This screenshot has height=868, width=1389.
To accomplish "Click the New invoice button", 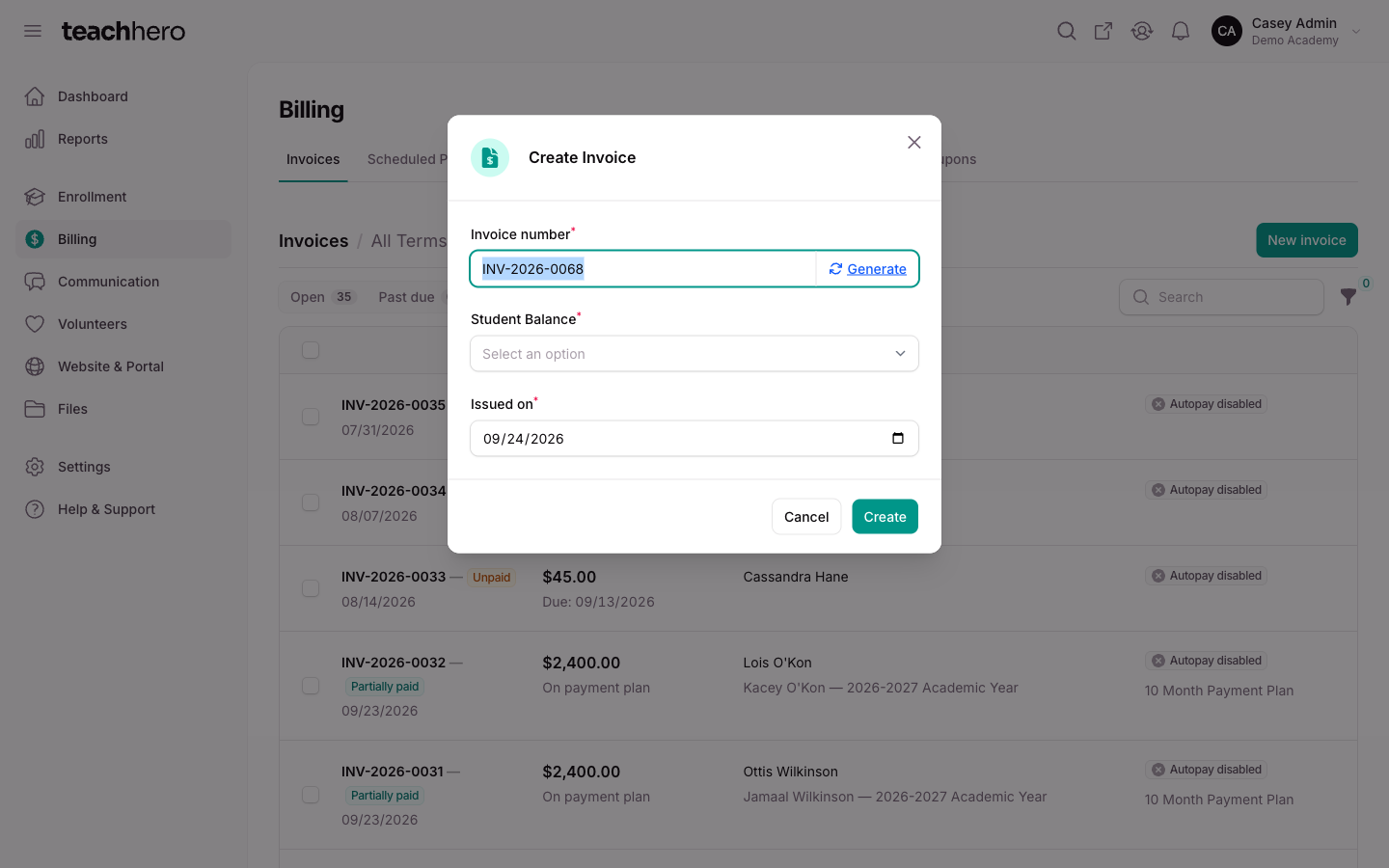I will click(1307, 240).
